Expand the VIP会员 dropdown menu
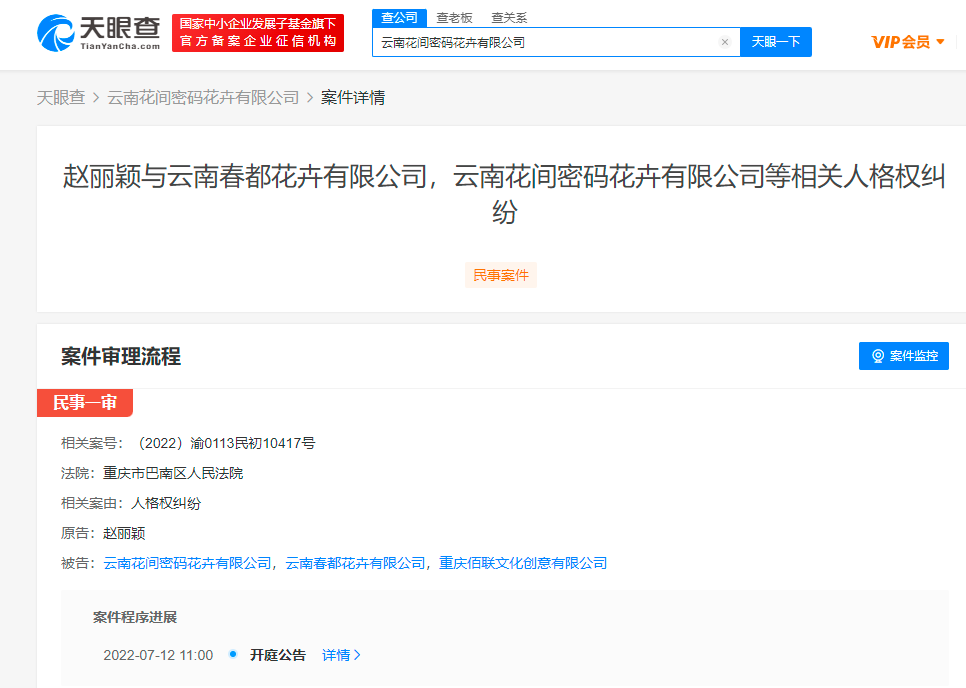The height and width of the screenshot is (688, 966). click(908, 42)
